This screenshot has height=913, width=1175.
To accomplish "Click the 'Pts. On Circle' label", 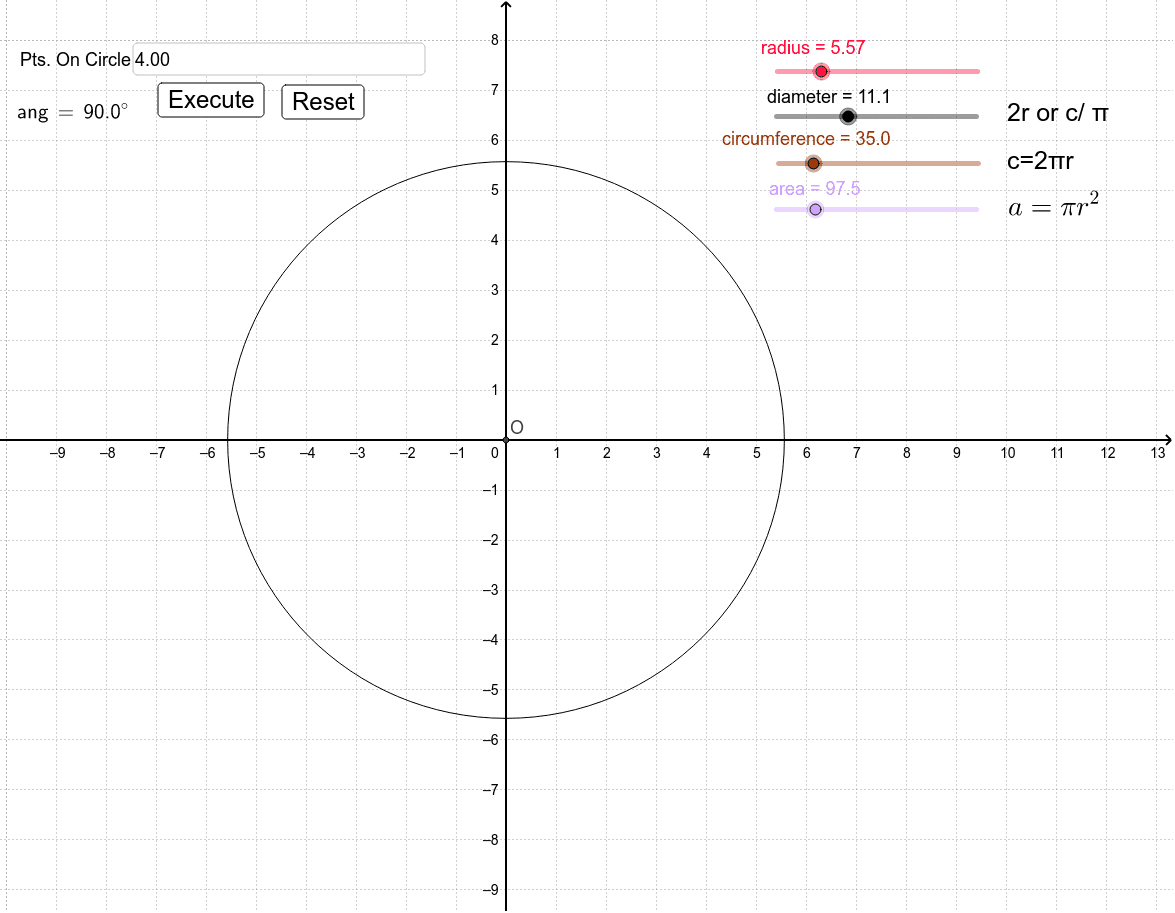I will tap(75, 60).
